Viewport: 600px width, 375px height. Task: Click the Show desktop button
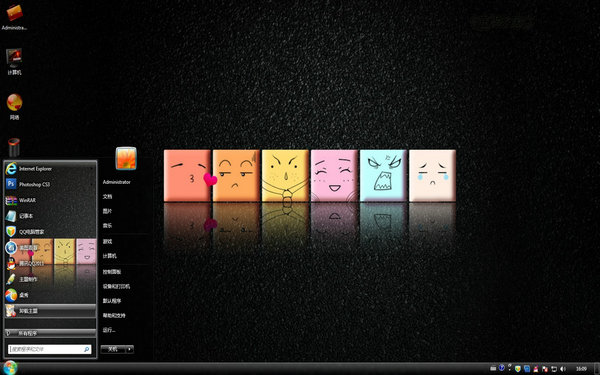pyautogui.click(x=597, y=369)
